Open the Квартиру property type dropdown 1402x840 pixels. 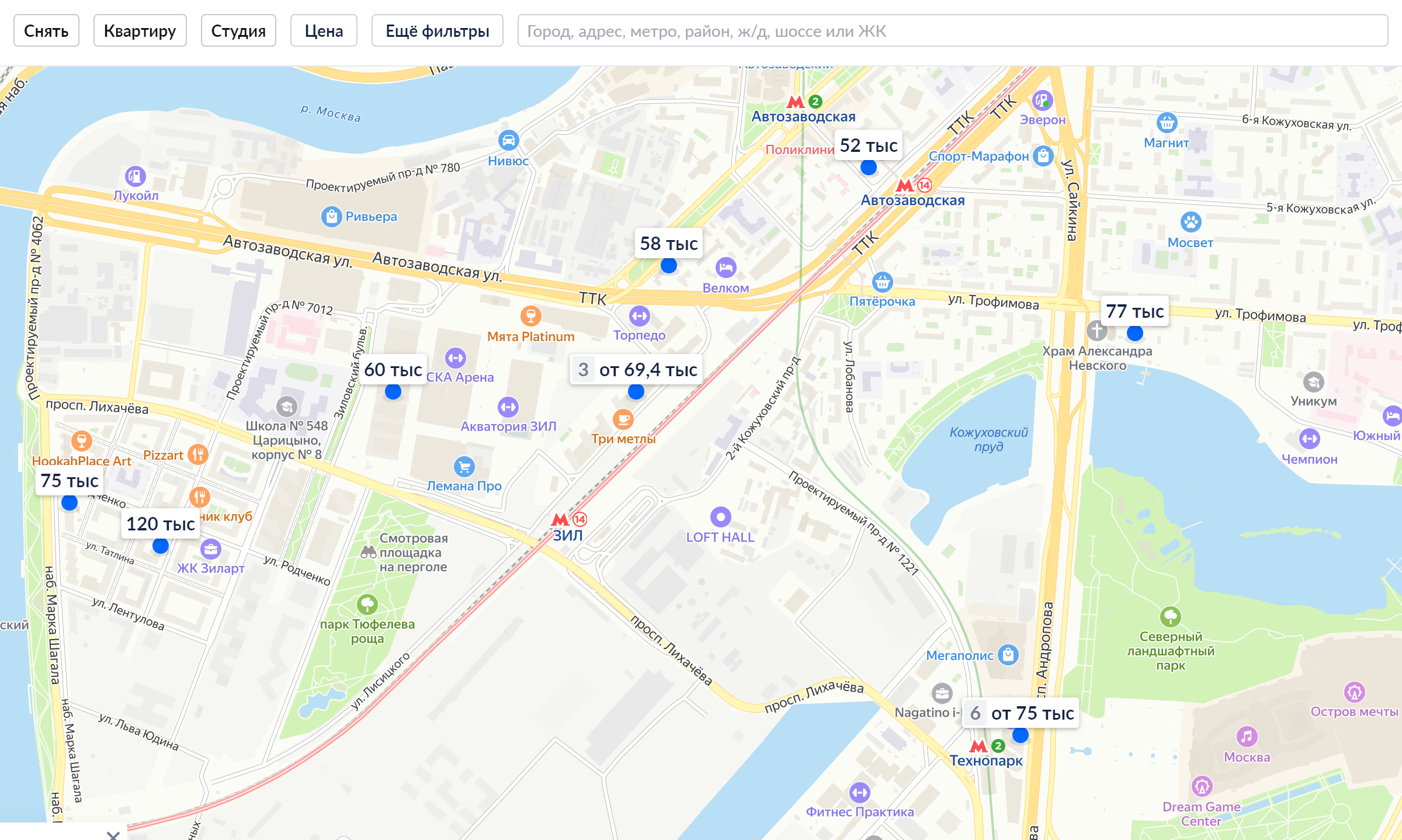[x=140, y=30]
